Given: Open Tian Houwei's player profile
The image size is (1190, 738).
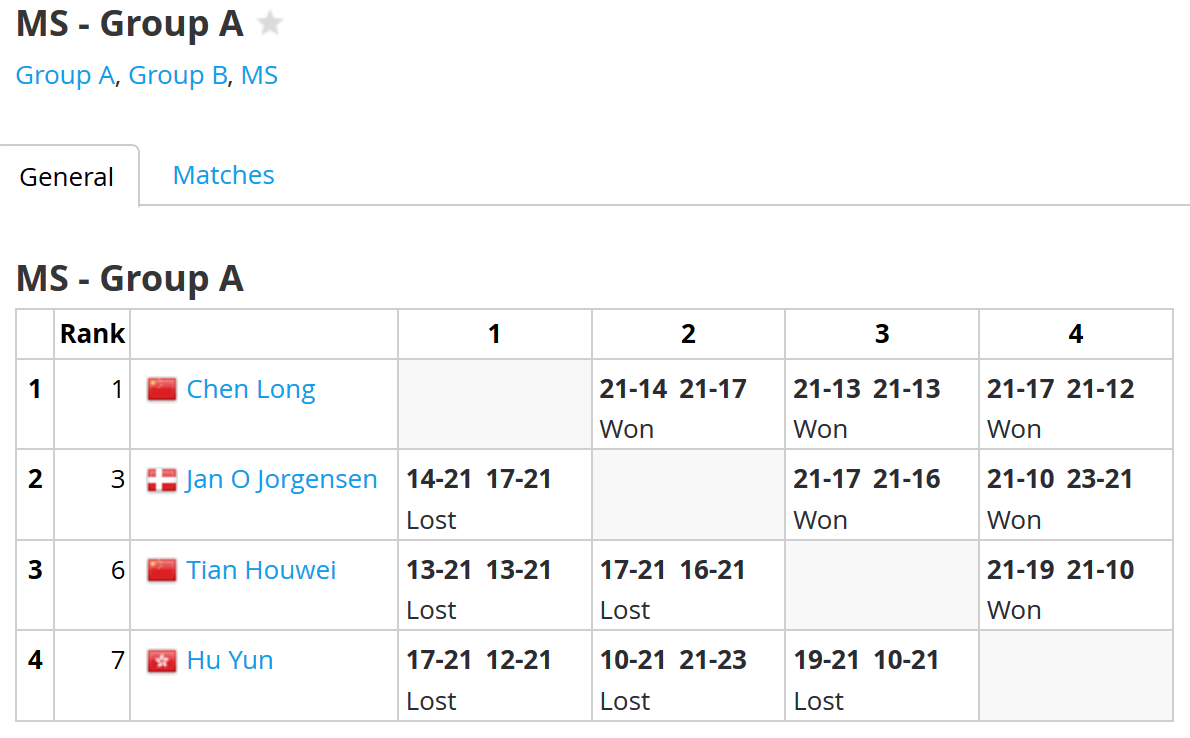Looking at the screenshot, I should pos(261,569).
